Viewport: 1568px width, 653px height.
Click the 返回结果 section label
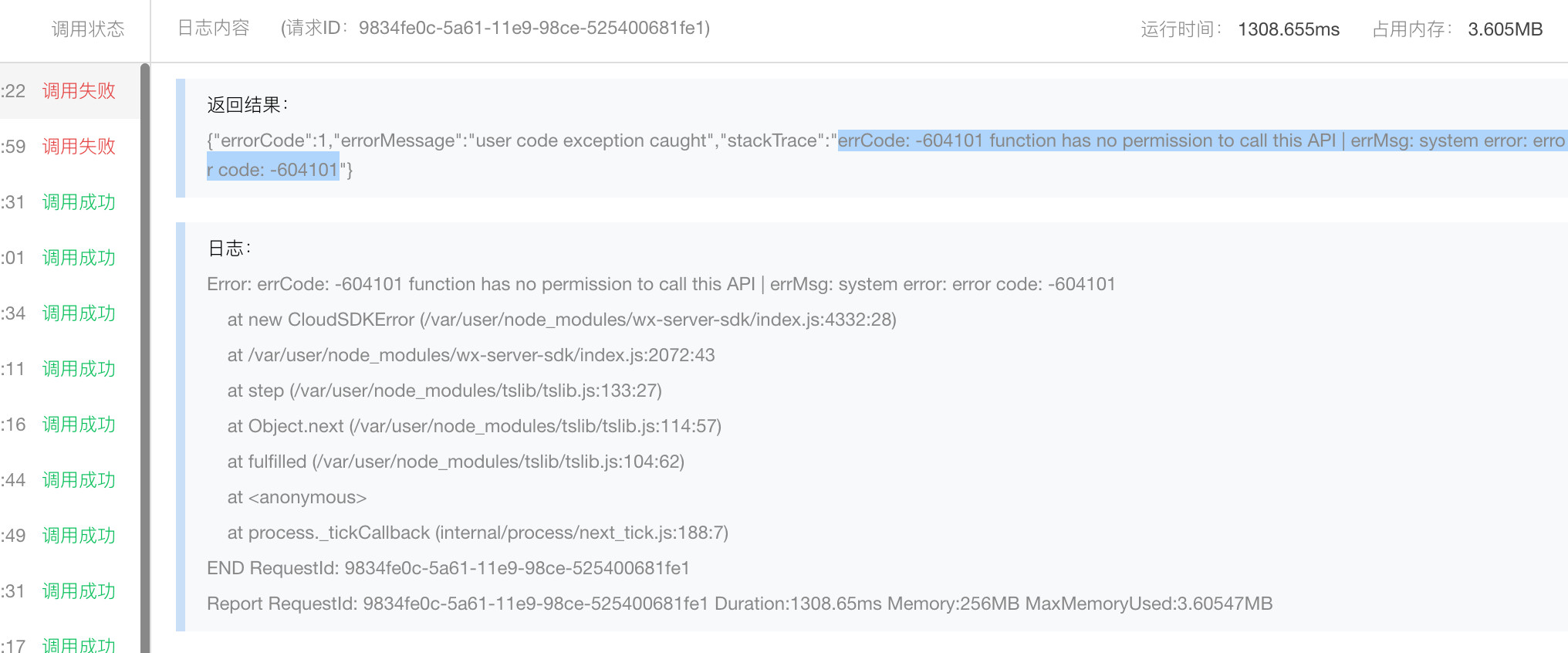tap(247, 105)
